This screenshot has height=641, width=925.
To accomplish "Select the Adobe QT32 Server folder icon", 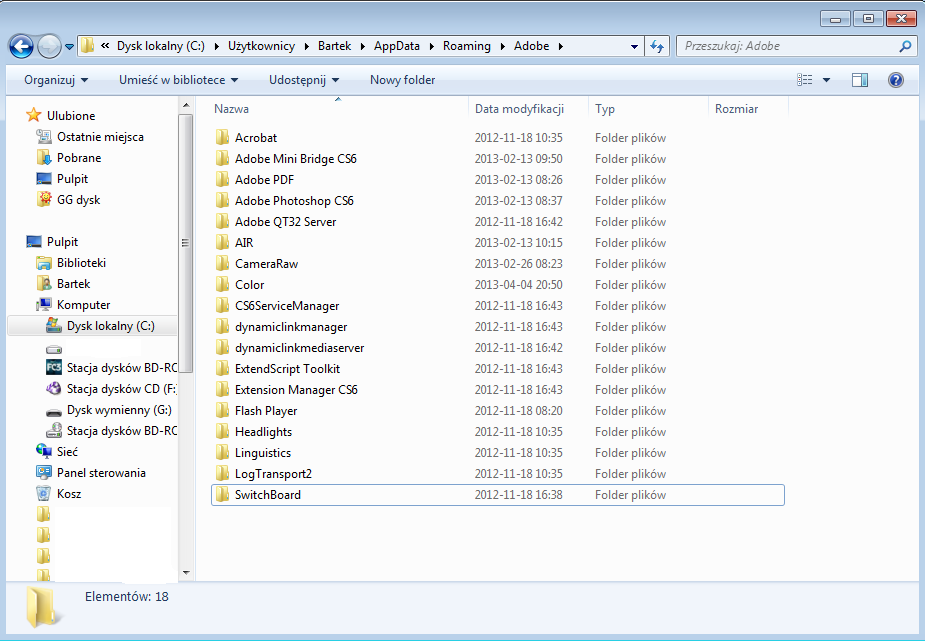I will (222, 222).
